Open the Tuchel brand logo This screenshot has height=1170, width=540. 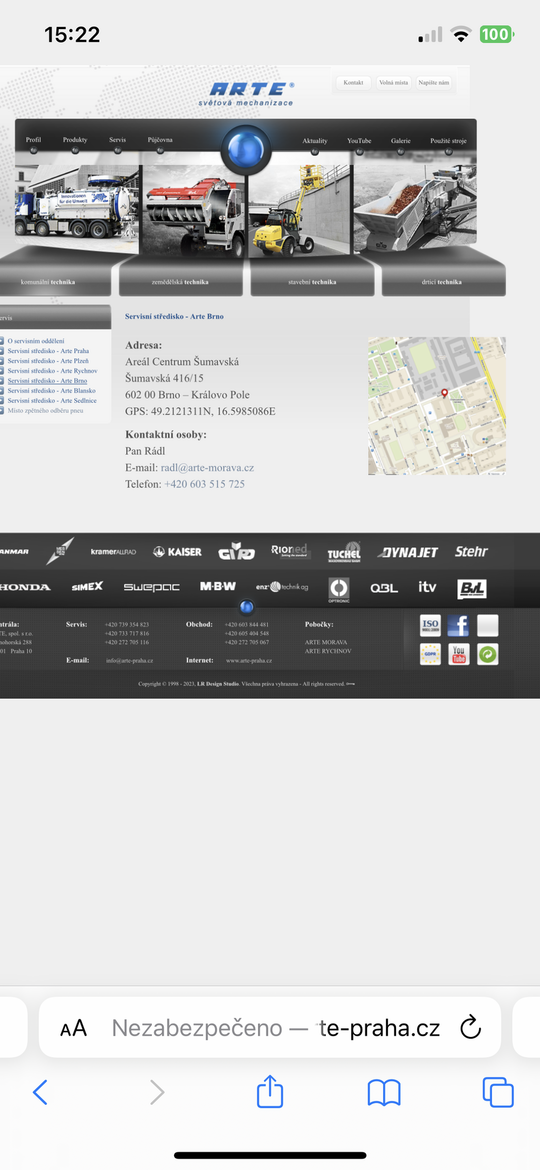point(344,552)
